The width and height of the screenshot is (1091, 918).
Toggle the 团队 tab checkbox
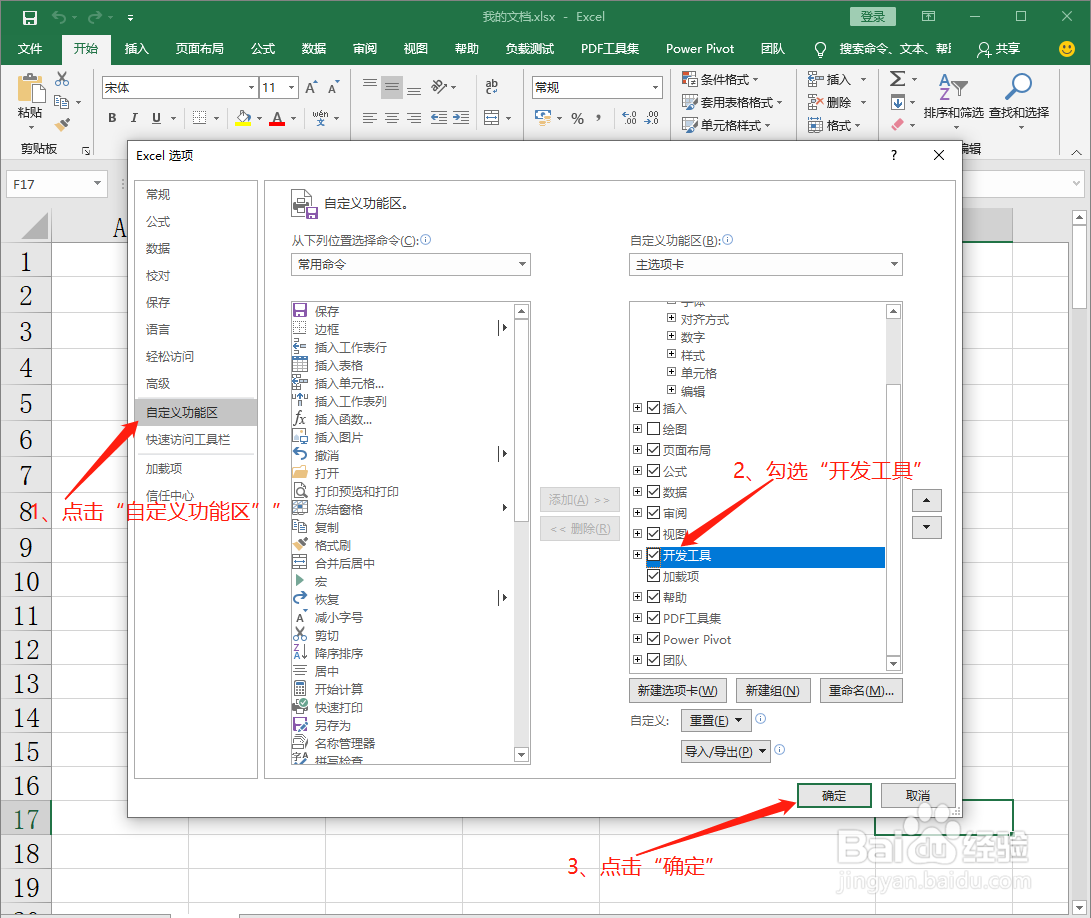point(653,659)
